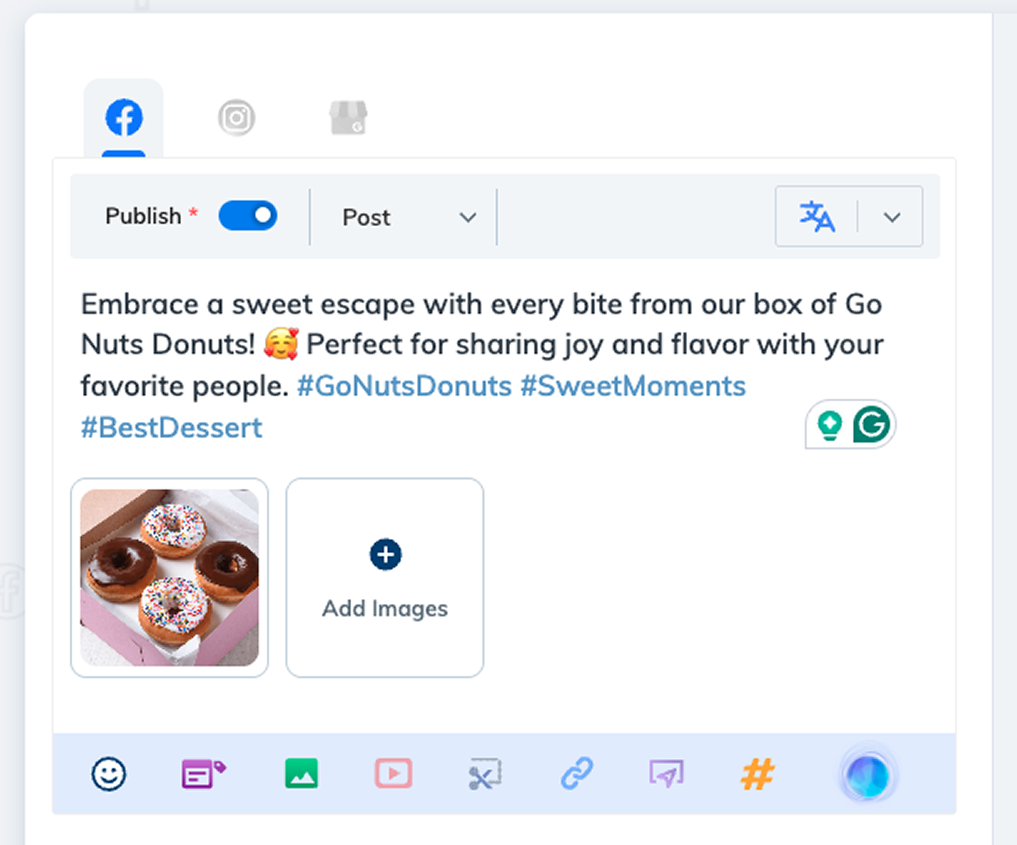Toggle the Publish switch off
Image resolution: width=1017 pixels, height=845 pixels.
[248, 215]
